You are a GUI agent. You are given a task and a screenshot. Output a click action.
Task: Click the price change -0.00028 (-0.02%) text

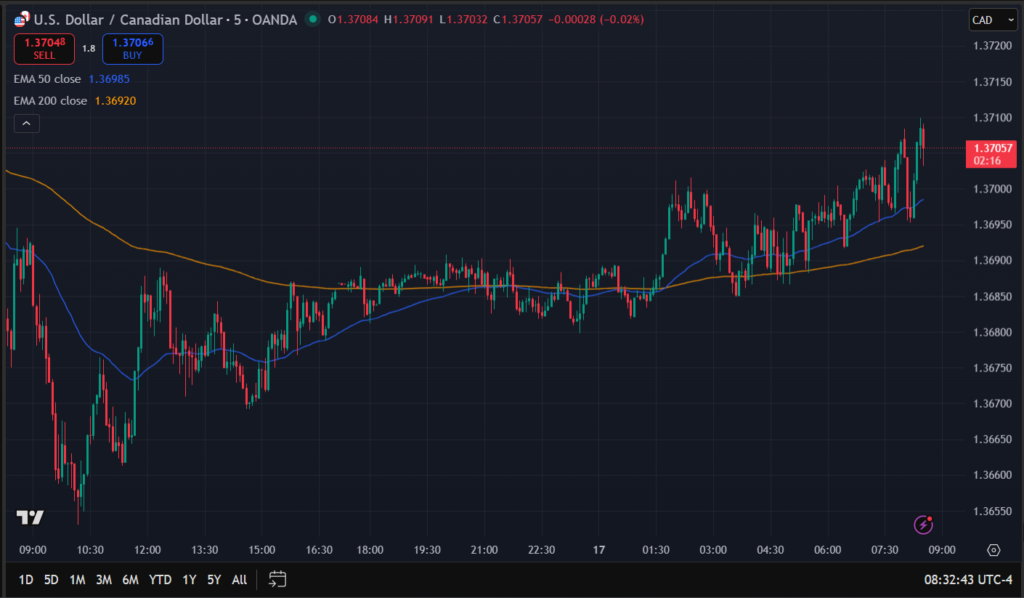pos(596,20)
